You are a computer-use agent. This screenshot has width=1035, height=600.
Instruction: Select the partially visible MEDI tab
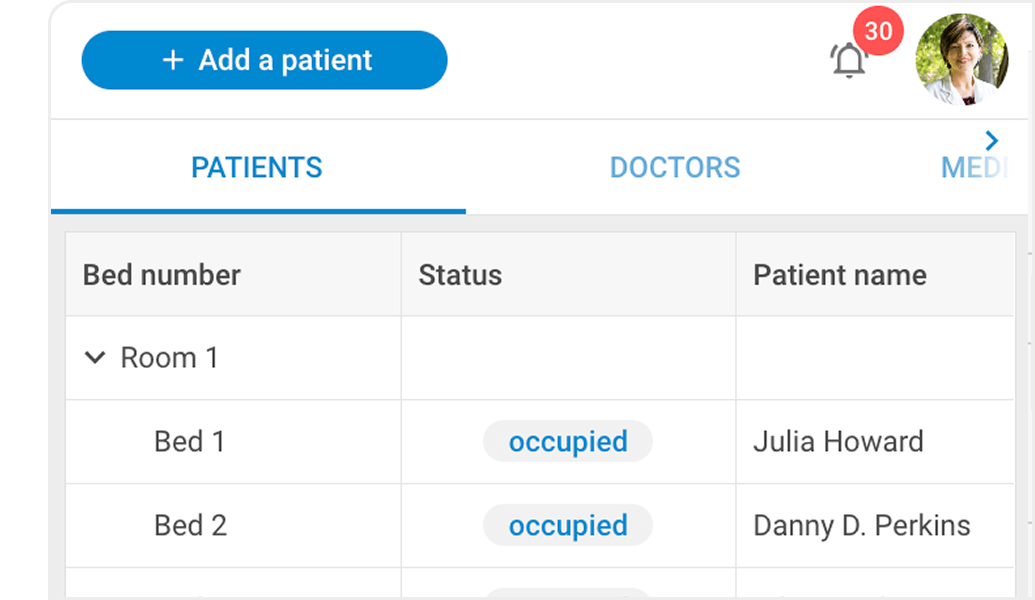(974, 168)
